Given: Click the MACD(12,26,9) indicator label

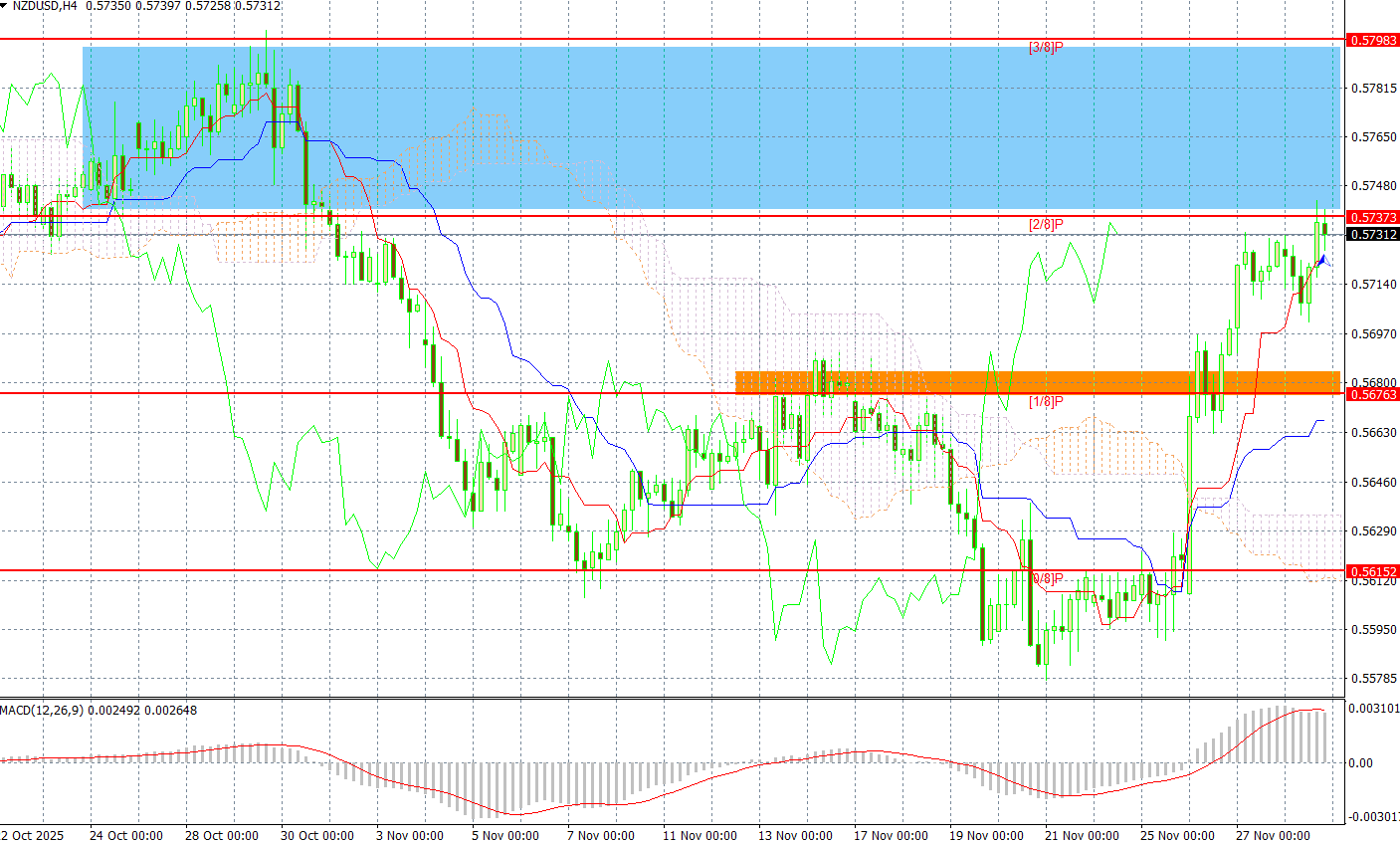Looking at the screenshot, I should (42, 710).
